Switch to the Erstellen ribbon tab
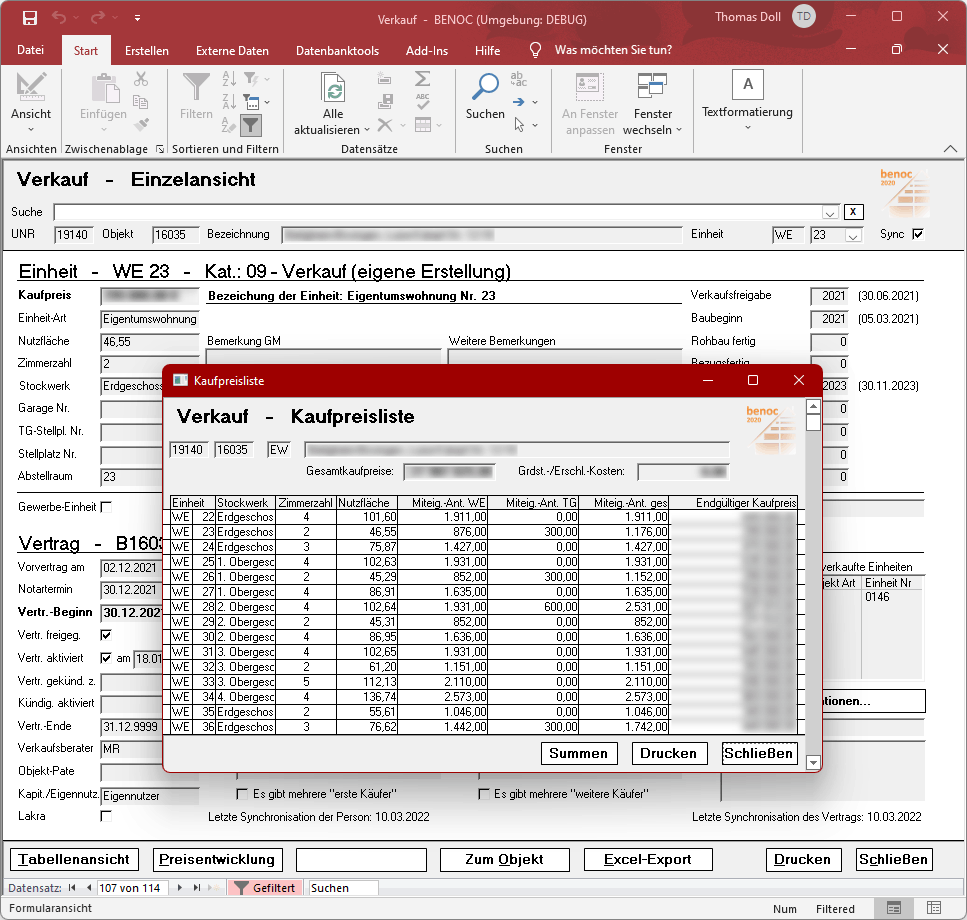The width and height of the screenshot is (967, 920). pyautogui.click(x=146, y=50)
